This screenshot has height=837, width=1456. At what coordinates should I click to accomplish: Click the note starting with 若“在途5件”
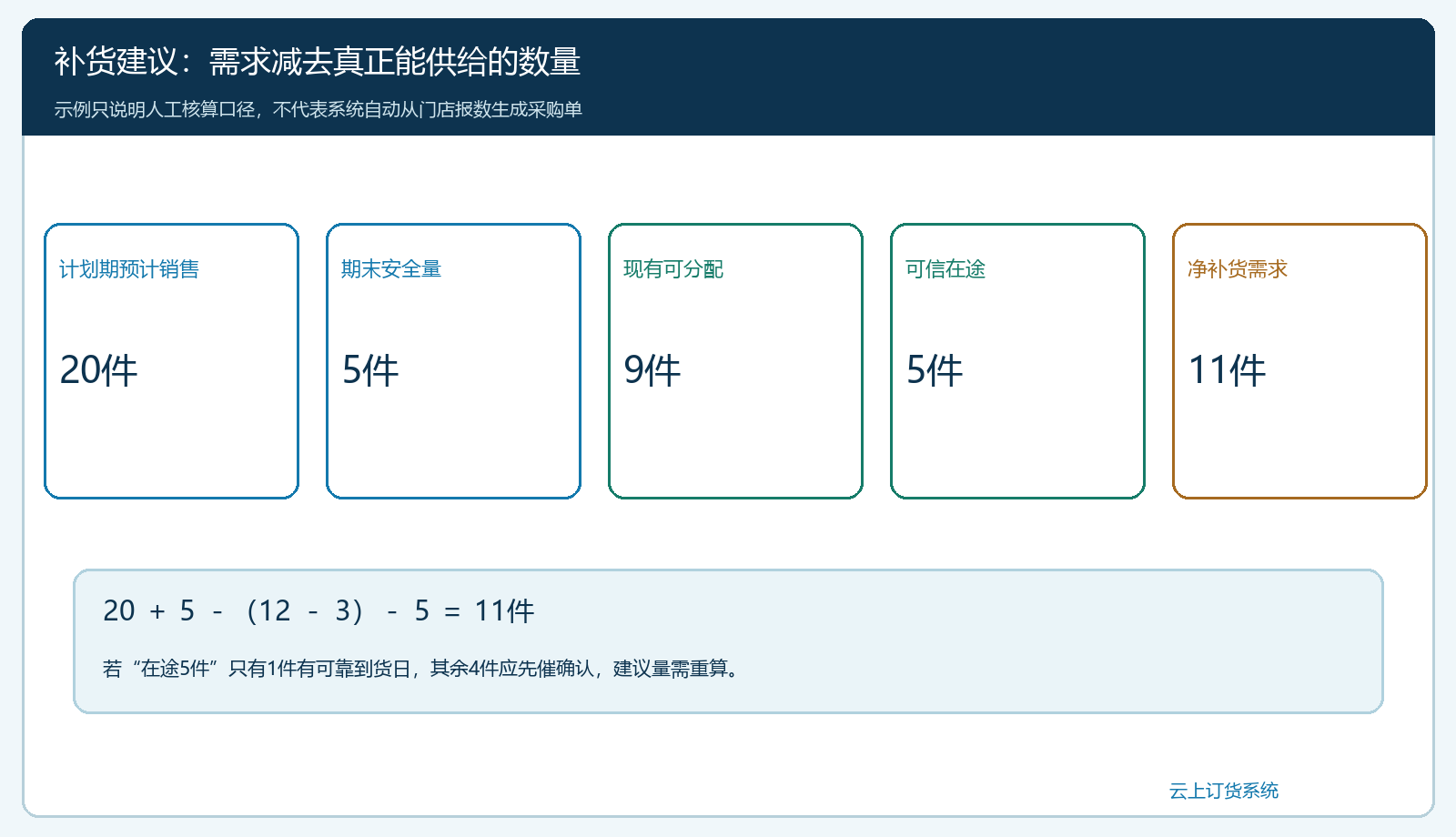click(421, 669)
